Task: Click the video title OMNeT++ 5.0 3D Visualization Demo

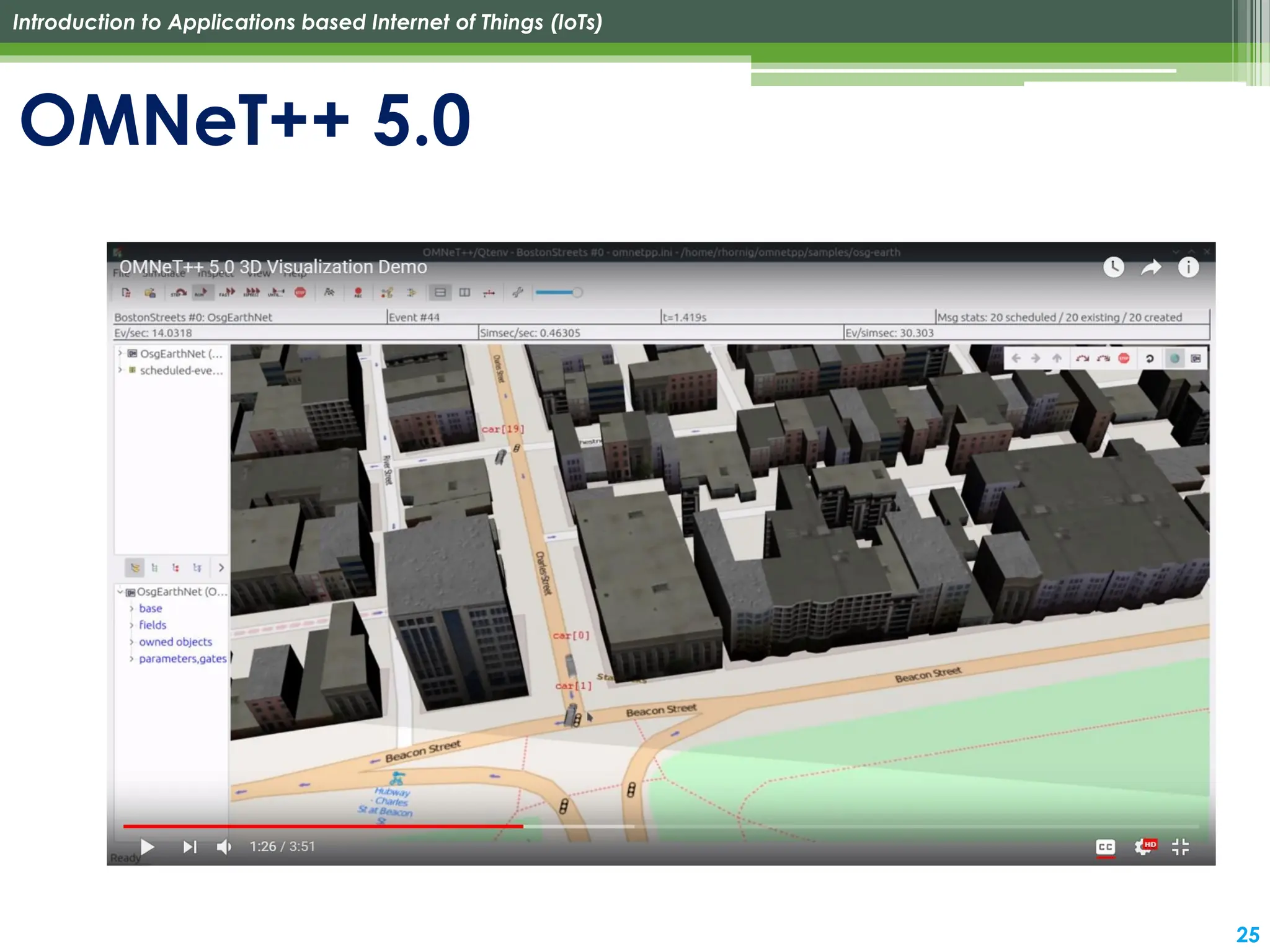Action: pyautogui.click(x=273, y=267)
